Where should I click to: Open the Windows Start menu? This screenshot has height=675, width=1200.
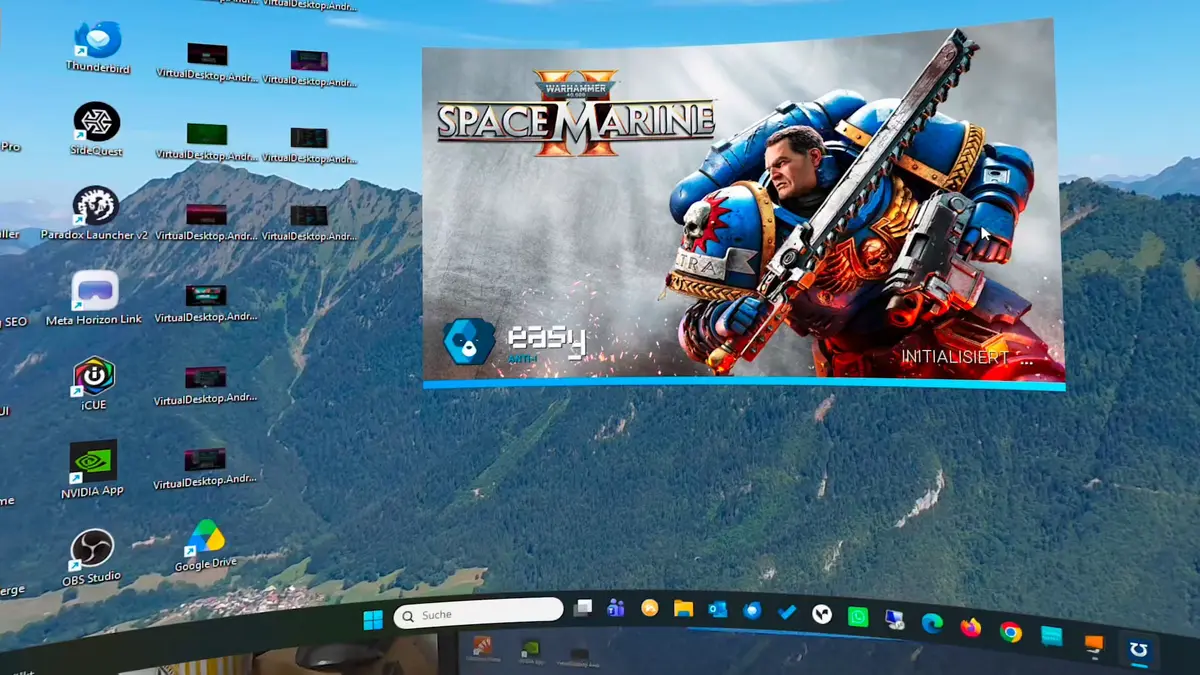[373, 620]
